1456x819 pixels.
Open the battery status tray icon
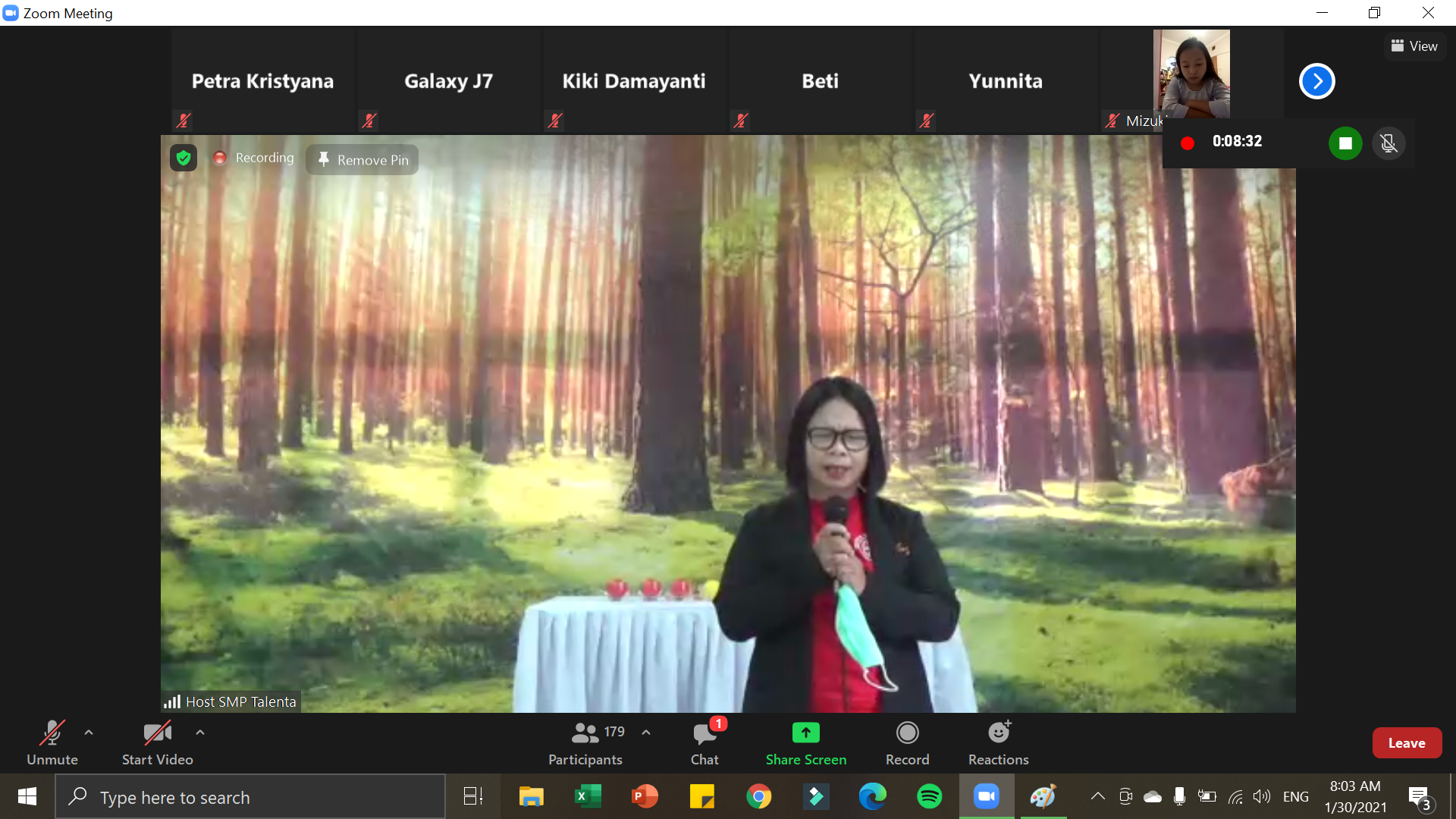click(x=1207, y=796)
